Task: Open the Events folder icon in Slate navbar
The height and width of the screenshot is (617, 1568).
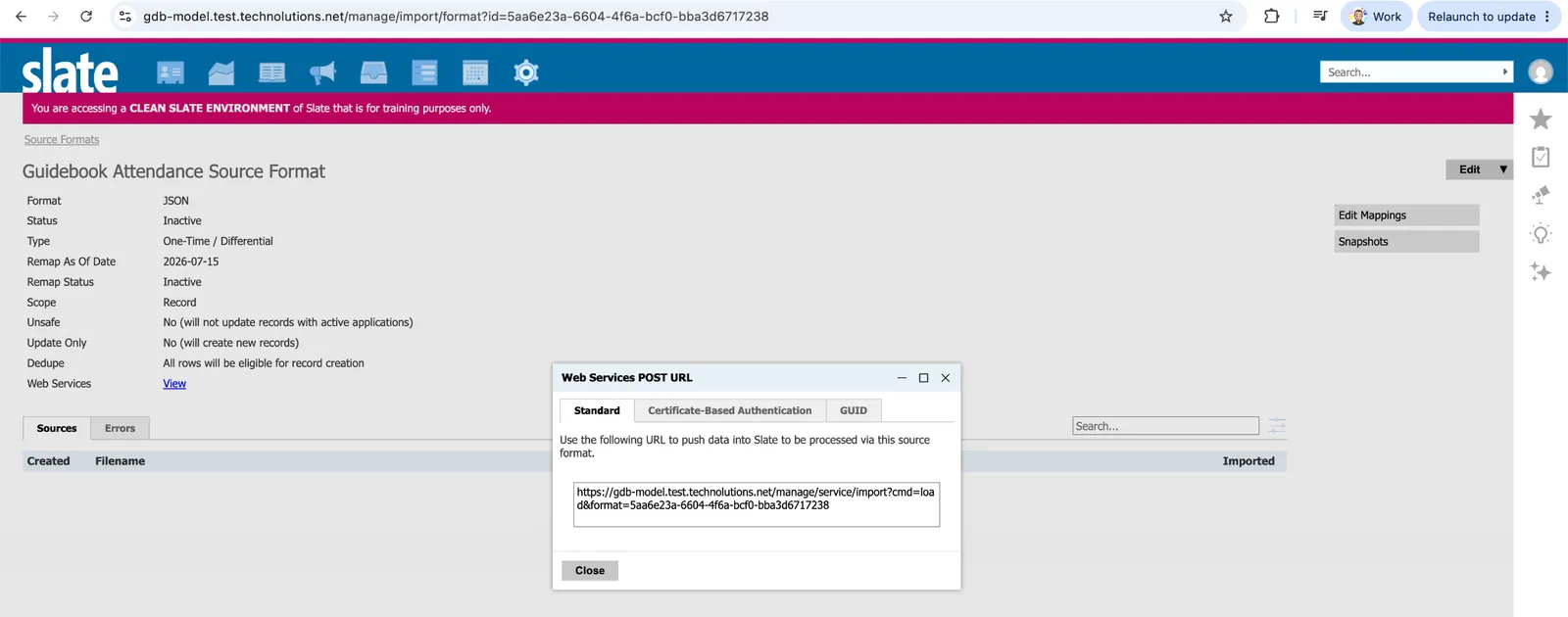Action: 221,72
